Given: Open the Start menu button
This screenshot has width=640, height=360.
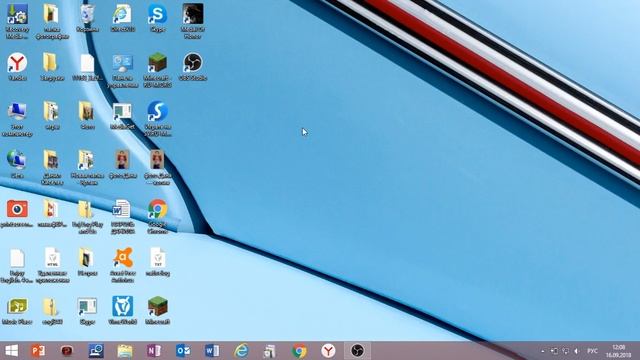Looking at the screenshot, I should [x=11, y=351].
